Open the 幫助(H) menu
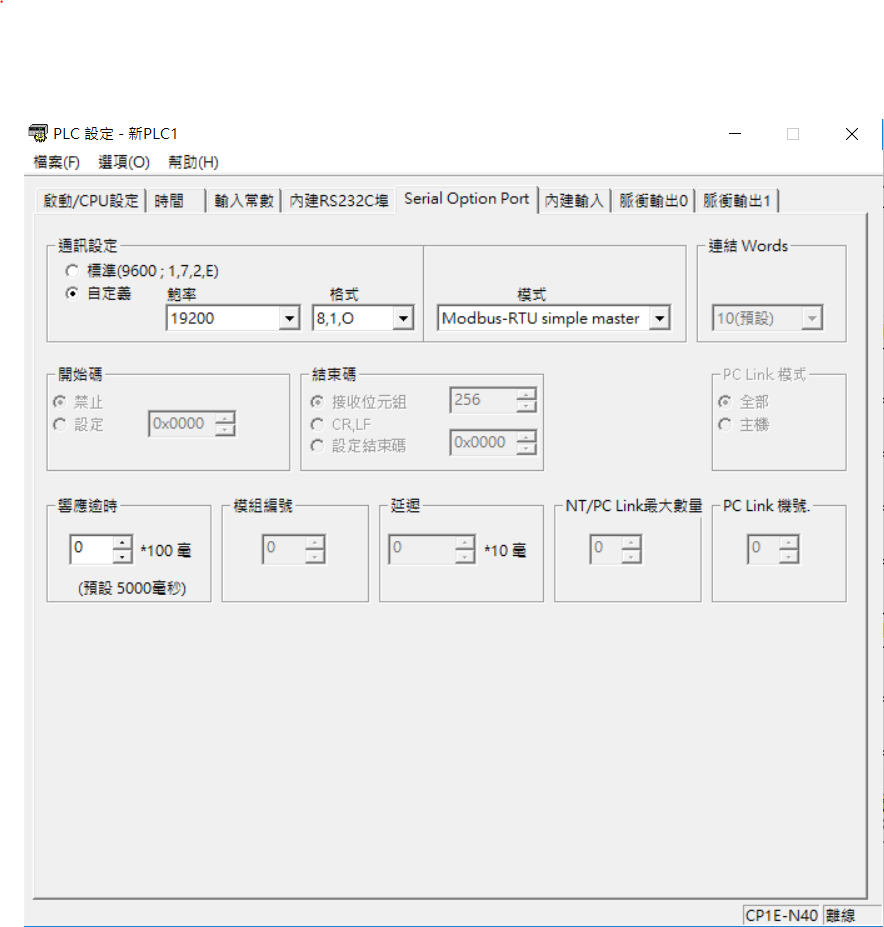 click(193, 162)
